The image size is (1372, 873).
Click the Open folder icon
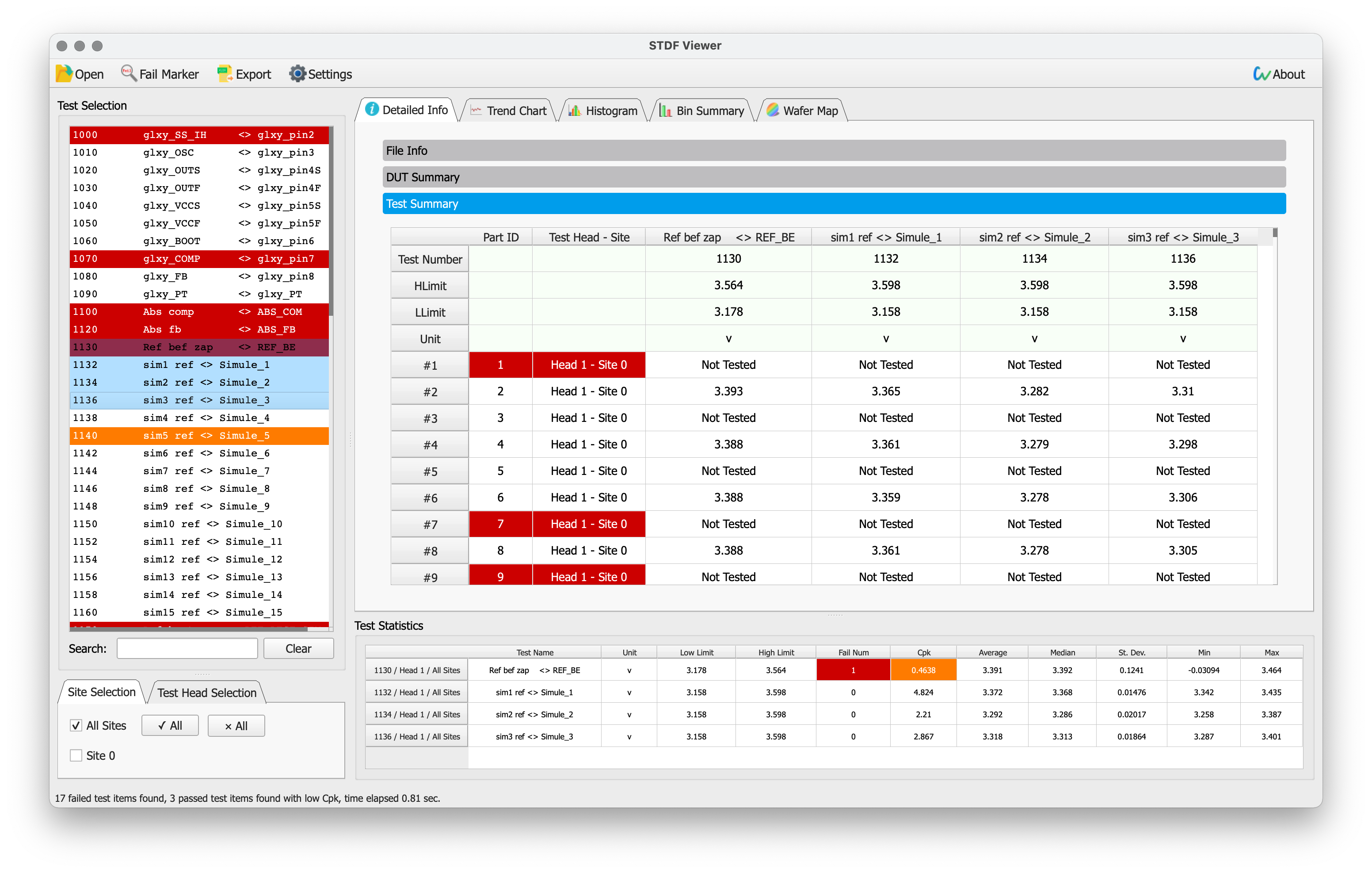pyautogui.click(x=64, y=73)
